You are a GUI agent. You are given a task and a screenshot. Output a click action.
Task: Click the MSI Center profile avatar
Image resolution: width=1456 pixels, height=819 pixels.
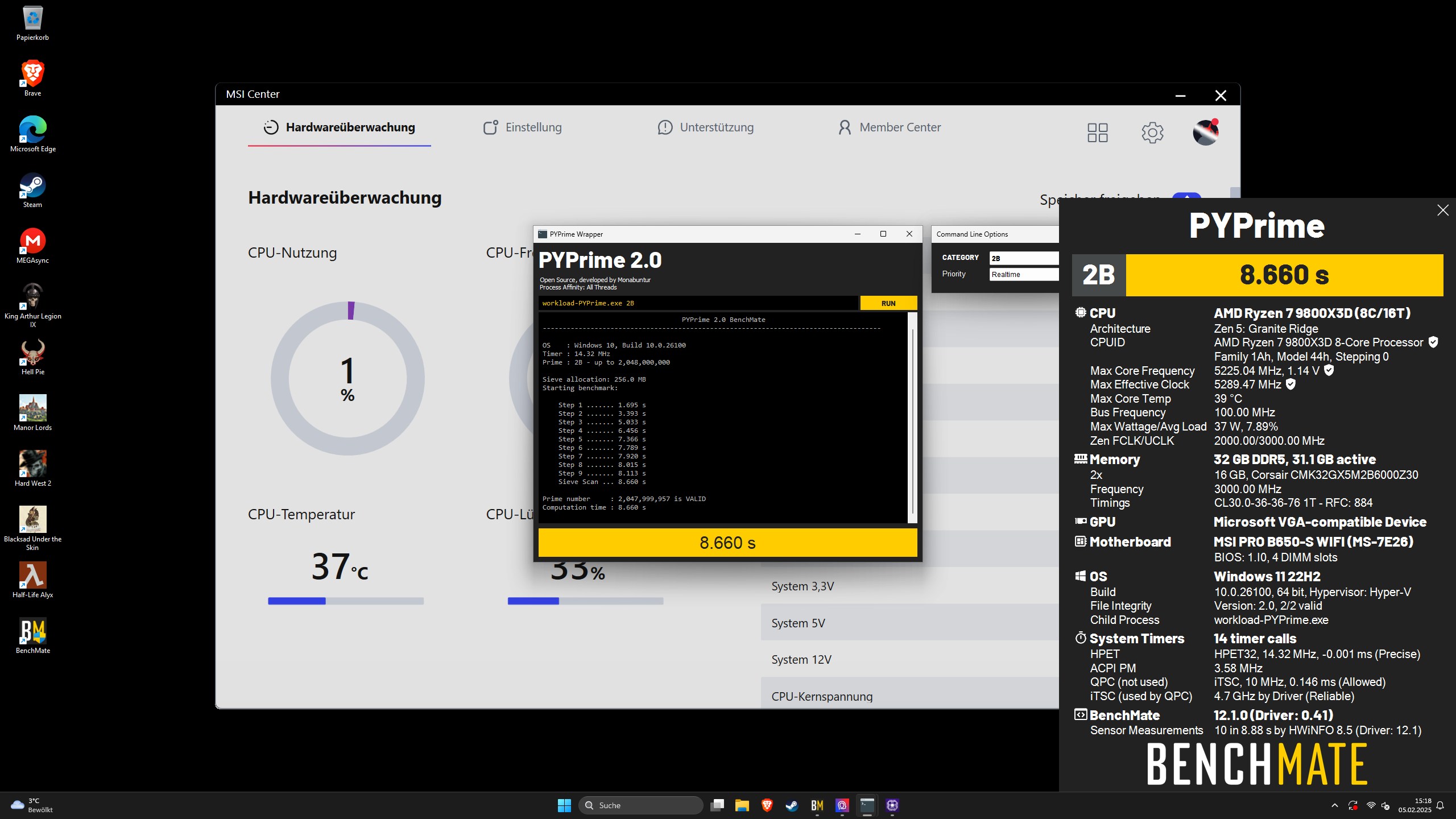[x=1205, y=133]
